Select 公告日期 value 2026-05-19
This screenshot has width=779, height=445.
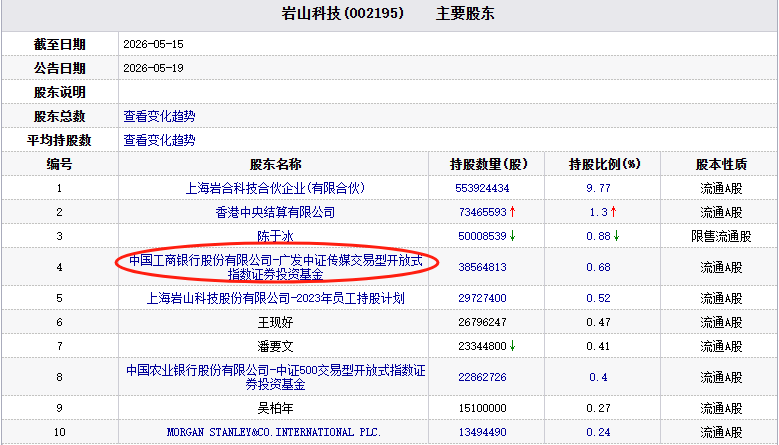(154, 68)
